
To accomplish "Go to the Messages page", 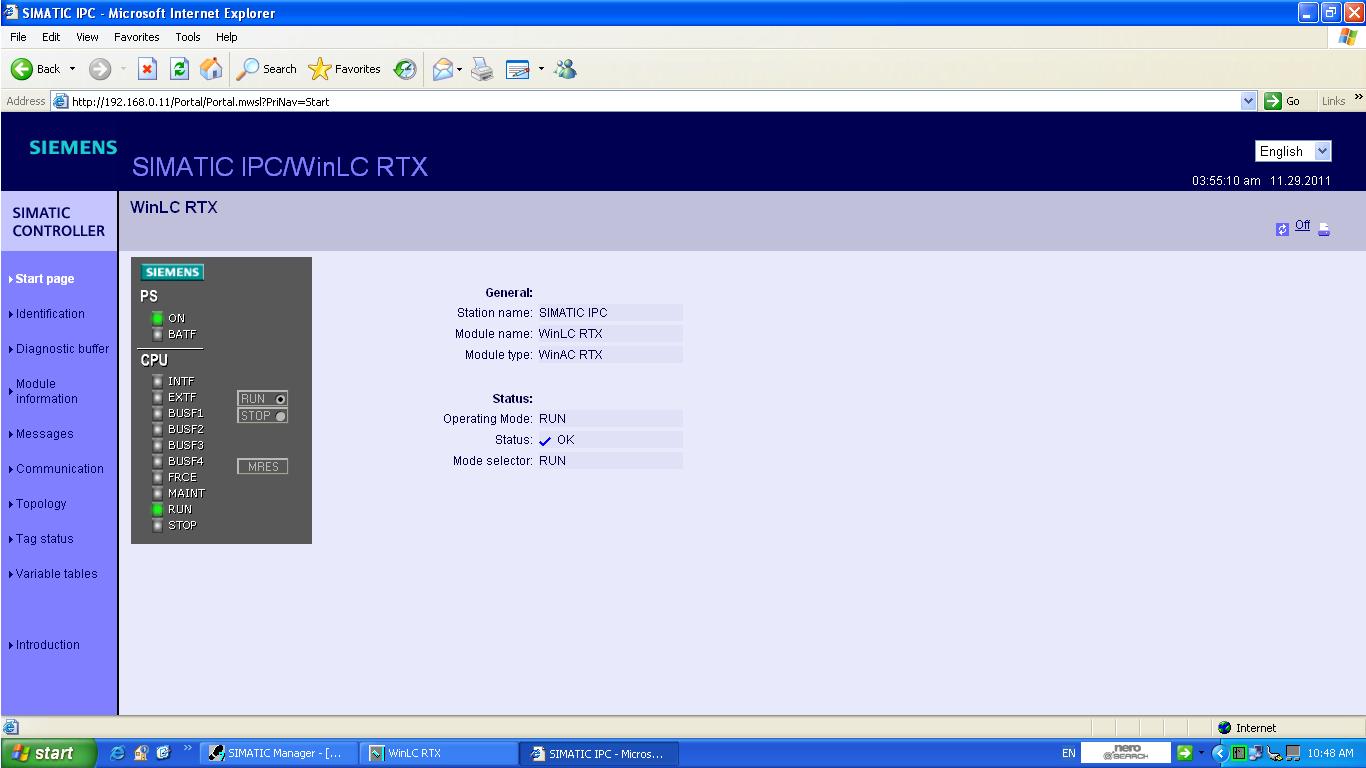I will tap(44, 434).
